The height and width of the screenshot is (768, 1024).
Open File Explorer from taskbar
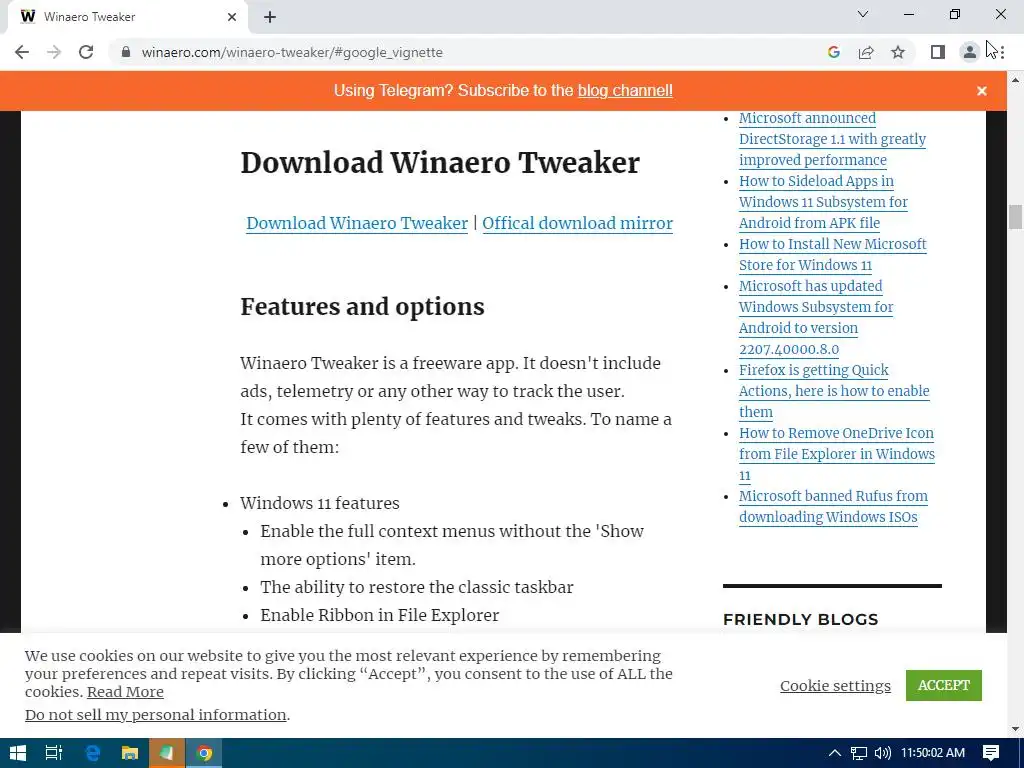point(130,753)
